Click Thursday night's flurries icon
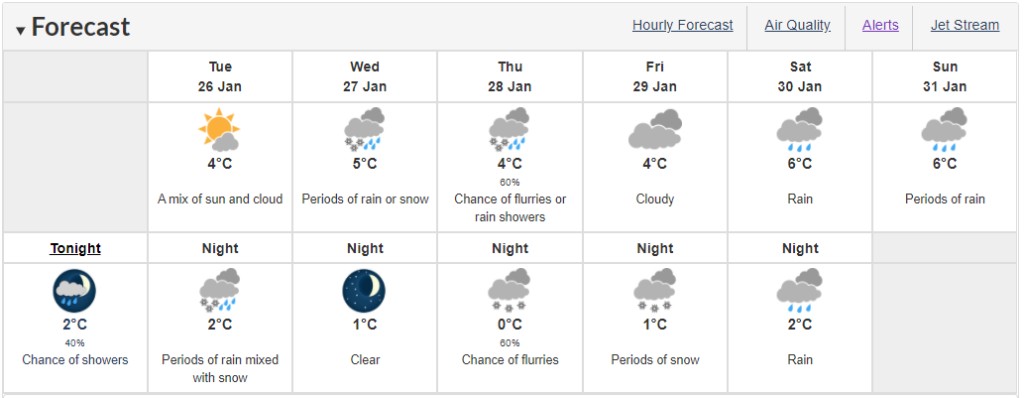1024x398 pixels. point(509,290)
